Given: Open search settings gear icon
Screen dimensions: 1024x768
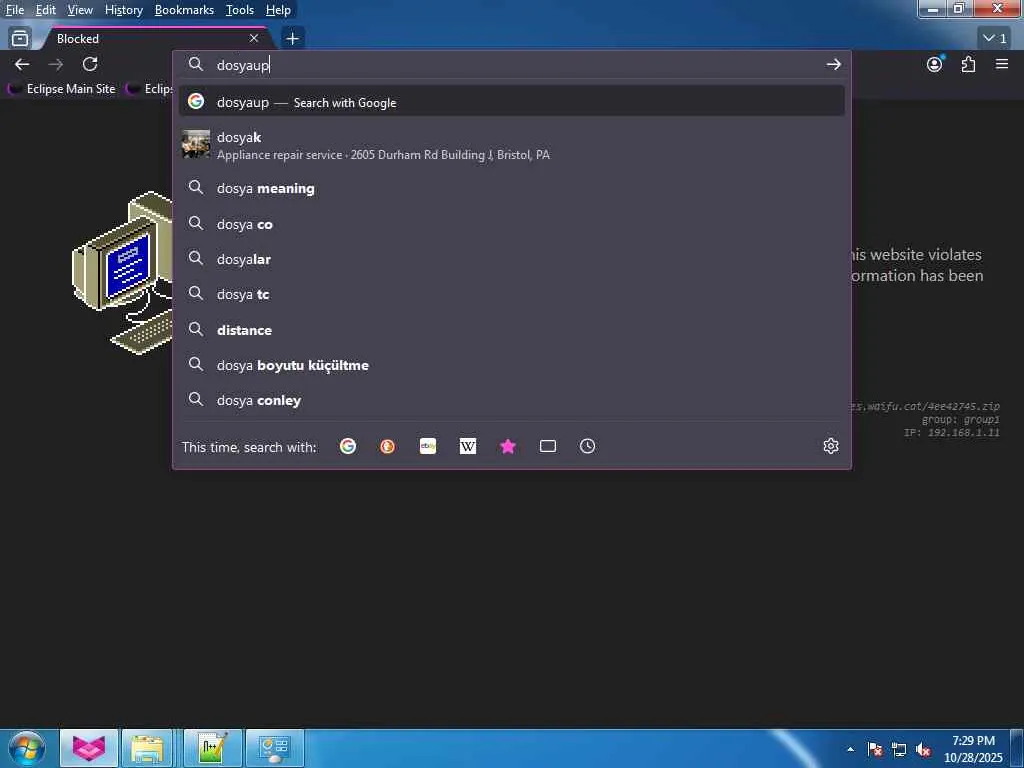Looking at the screenshot, I should point(831,446).
